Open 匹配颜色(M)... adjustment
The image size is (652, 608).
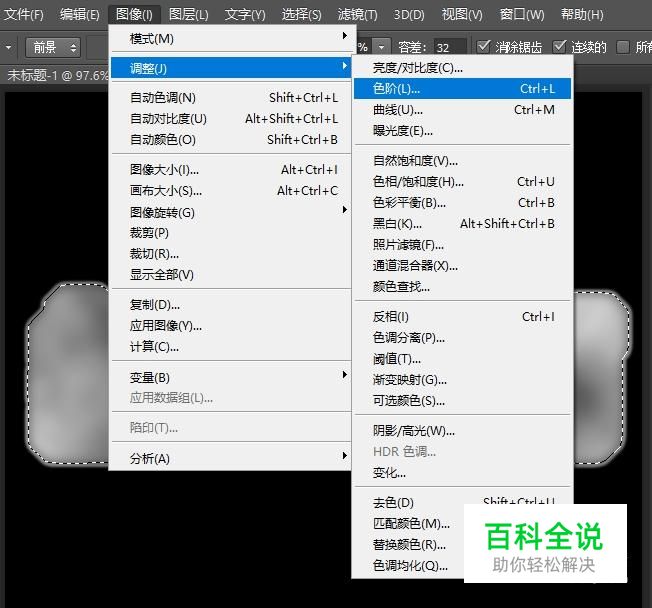click(x=409, y=523)
